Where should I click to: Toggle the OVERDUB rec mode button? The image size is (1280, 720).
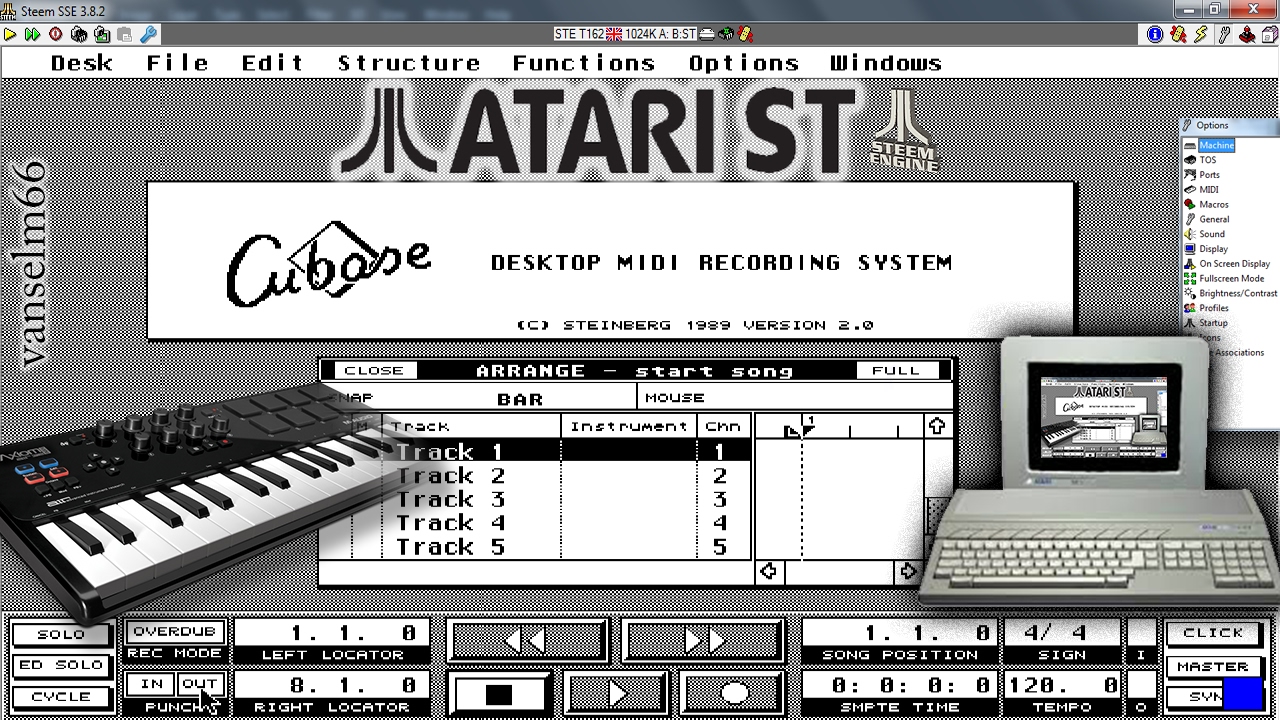pyautogui.click(x=174, y=632)
